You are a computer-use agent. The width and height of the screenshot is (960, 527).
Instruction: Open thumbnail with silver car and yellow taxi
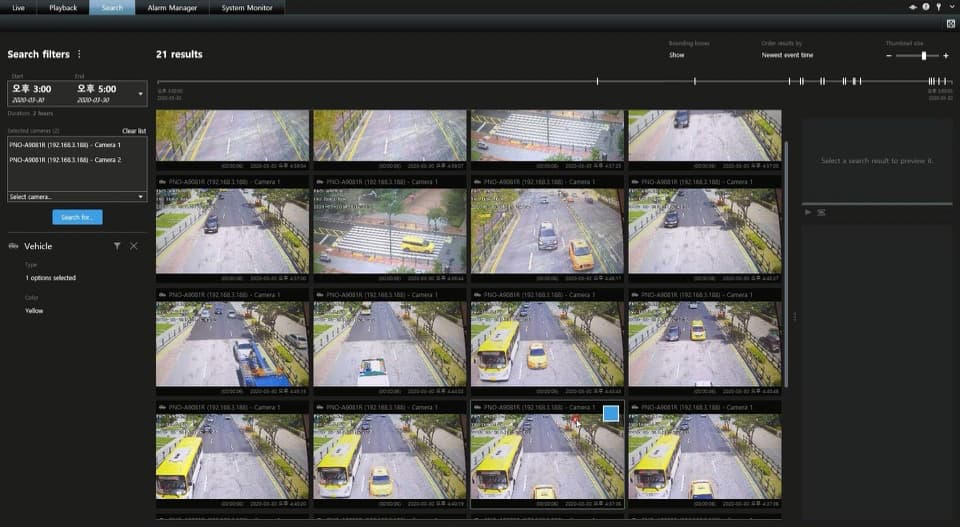coord(547,231)
